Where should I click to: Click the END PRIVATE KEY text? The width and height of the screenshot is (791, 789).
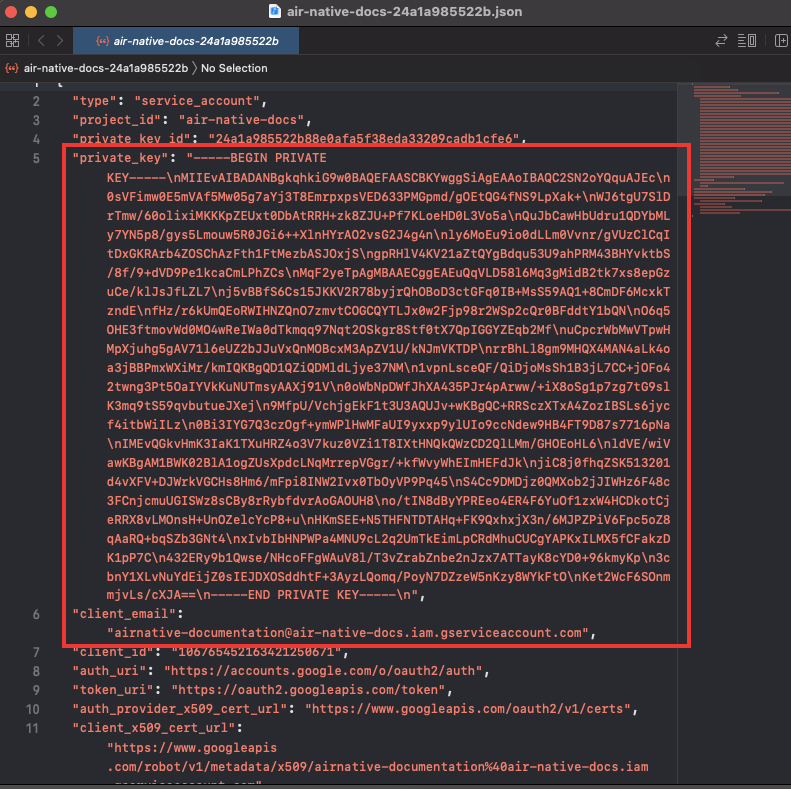coord(303,595)
